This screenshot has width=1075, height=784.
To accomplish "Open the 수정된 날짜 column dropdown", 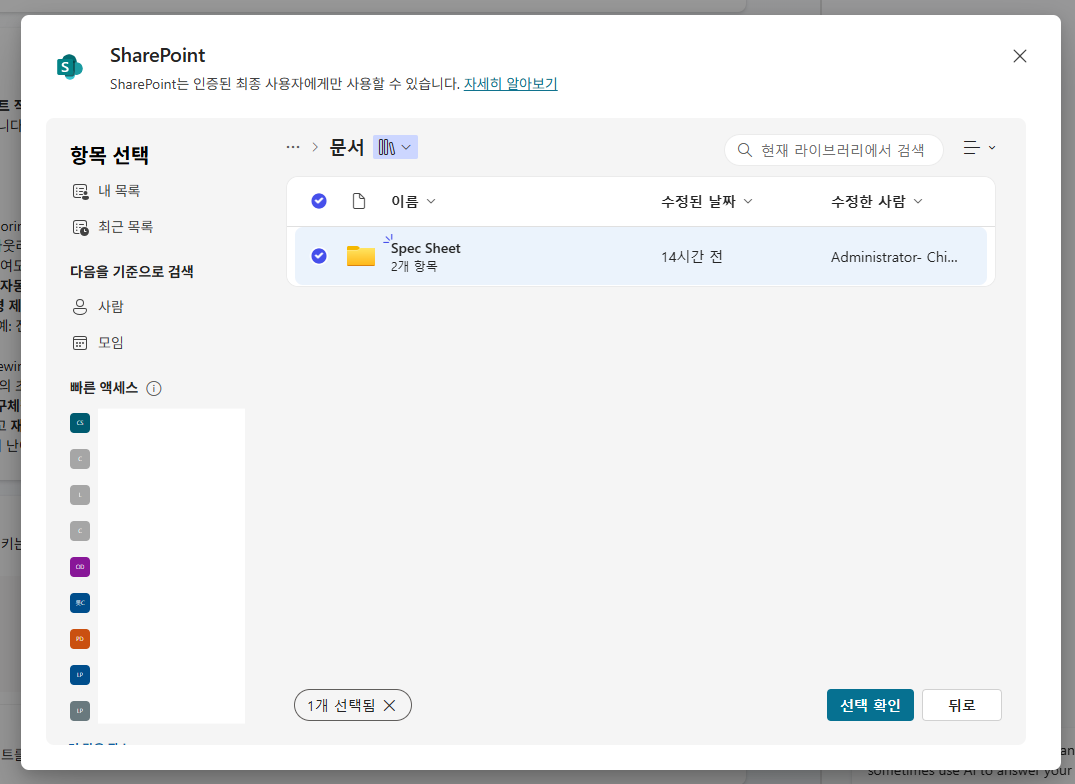I will coord(707,201).
